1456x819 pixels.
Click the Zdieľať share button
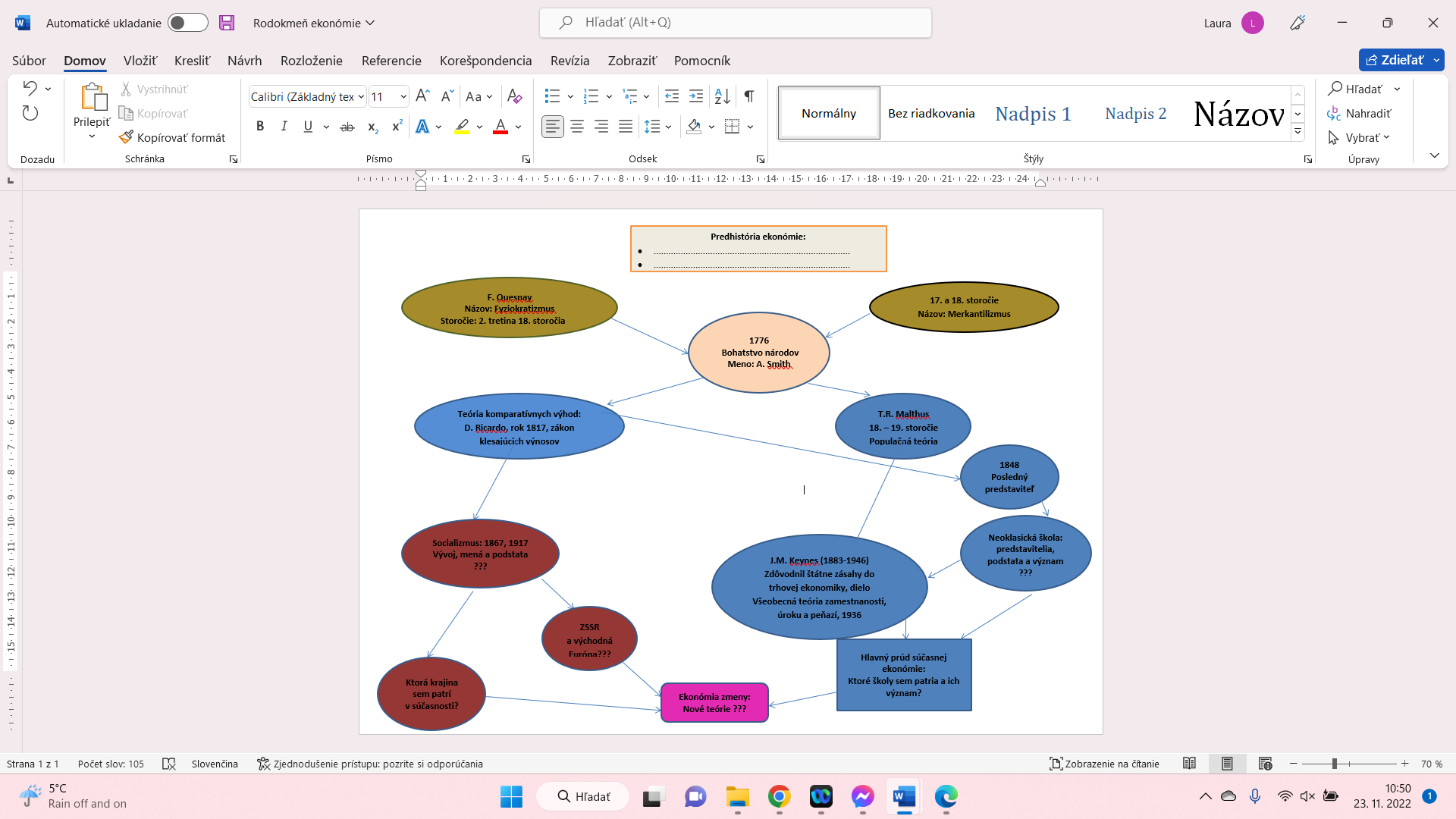[1394, 60]
